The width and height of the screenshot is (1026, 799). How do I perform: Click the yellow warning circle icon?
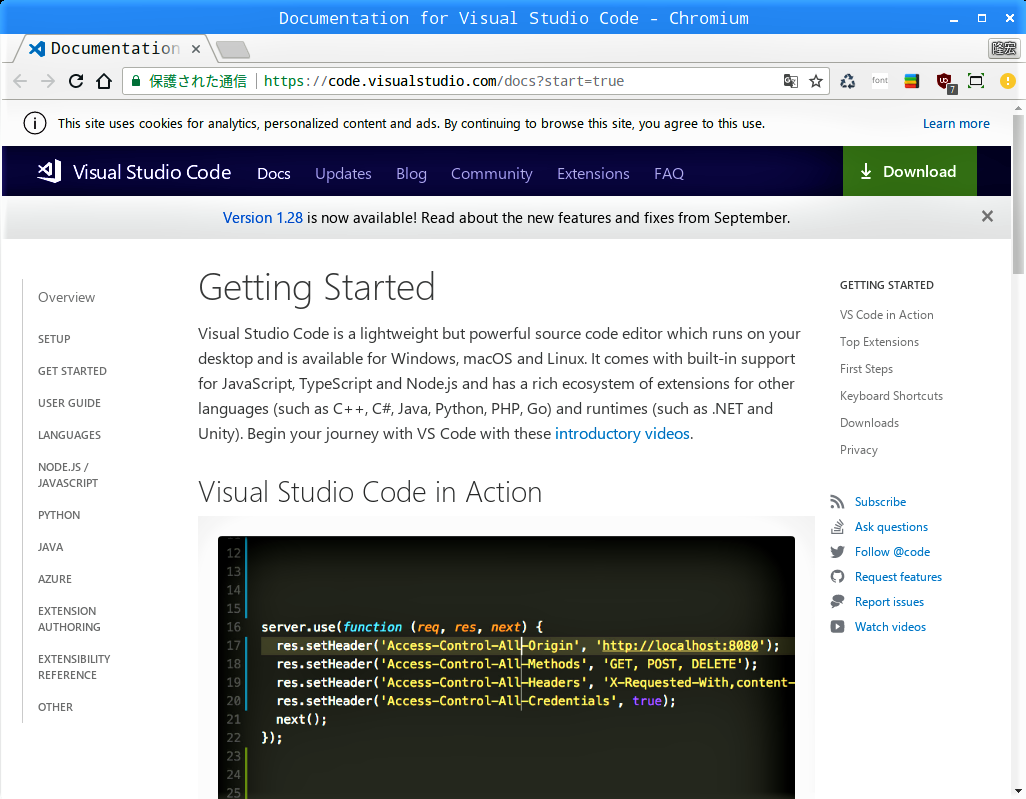(x=1008, y=81)
